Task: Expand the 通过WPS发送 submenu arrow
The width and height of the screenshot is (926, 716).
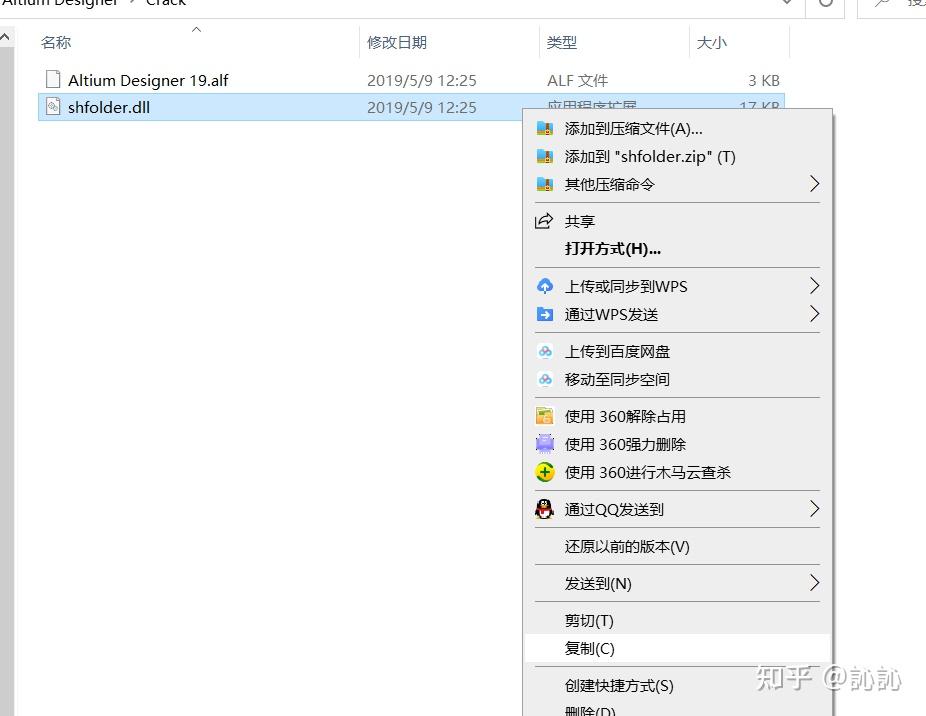Action: pyautogui.click(x=814, y=314)
